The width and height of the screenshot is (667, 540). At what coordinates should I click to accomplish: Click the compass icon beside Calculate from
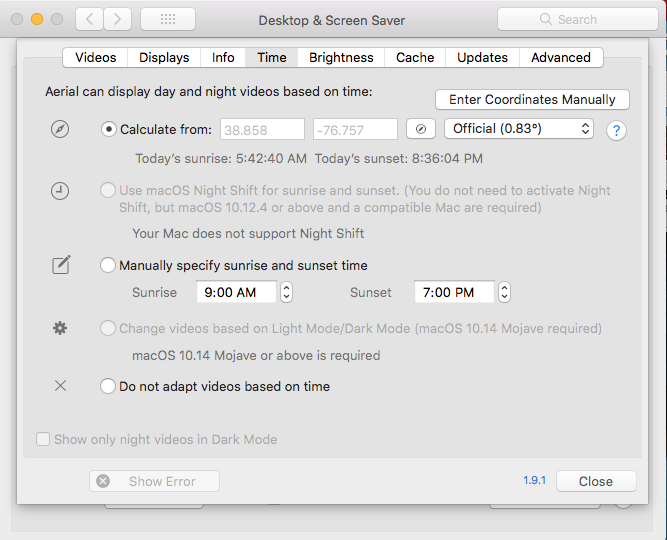[60, 129]
